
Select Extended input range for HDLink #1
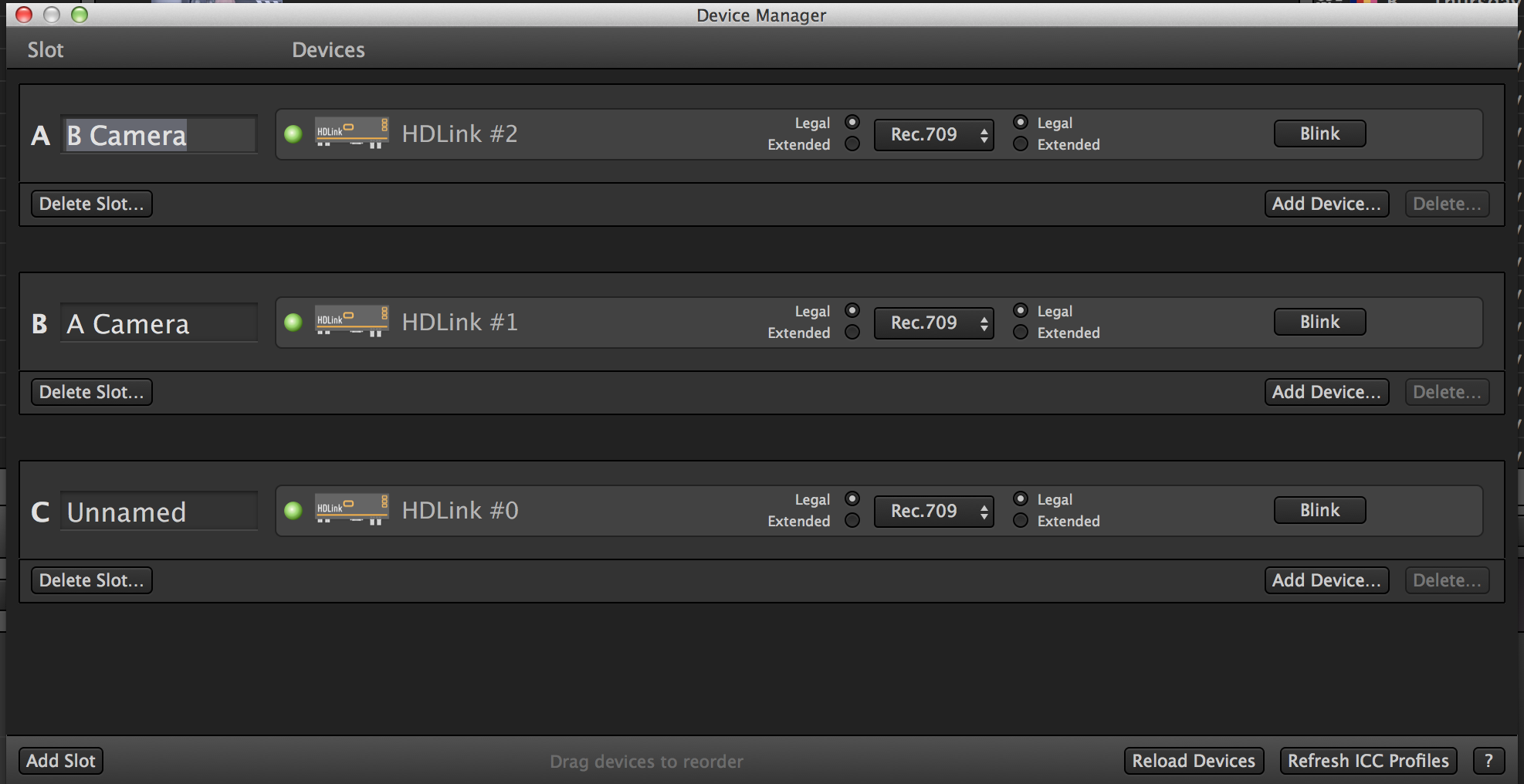(852, 333)
